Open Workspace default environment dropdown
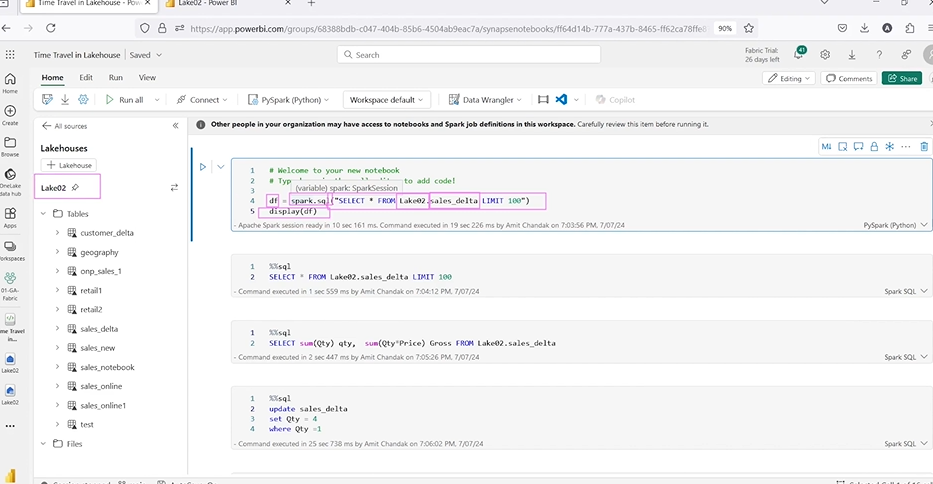Viewport: 933px width, 484px height. [386, 100]
